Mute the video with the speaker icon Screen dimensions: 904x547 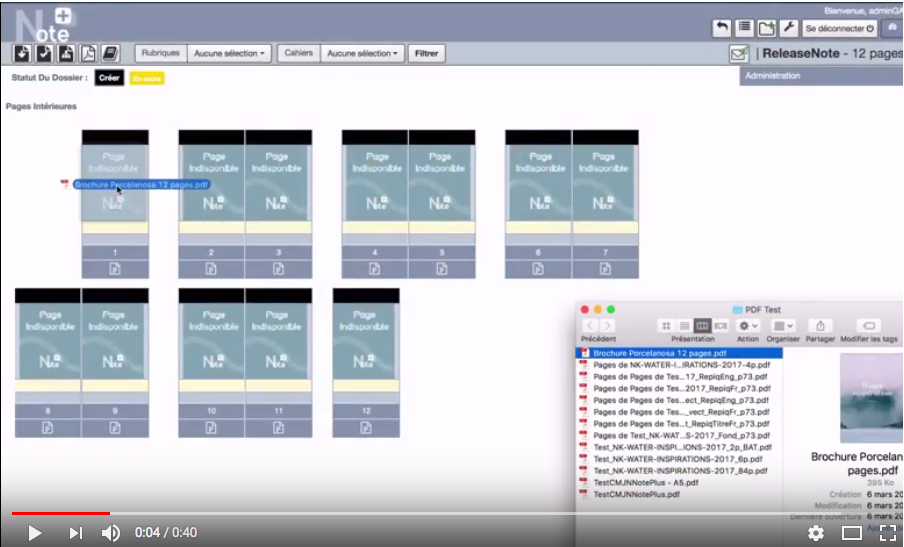click(x=111, y=533)
